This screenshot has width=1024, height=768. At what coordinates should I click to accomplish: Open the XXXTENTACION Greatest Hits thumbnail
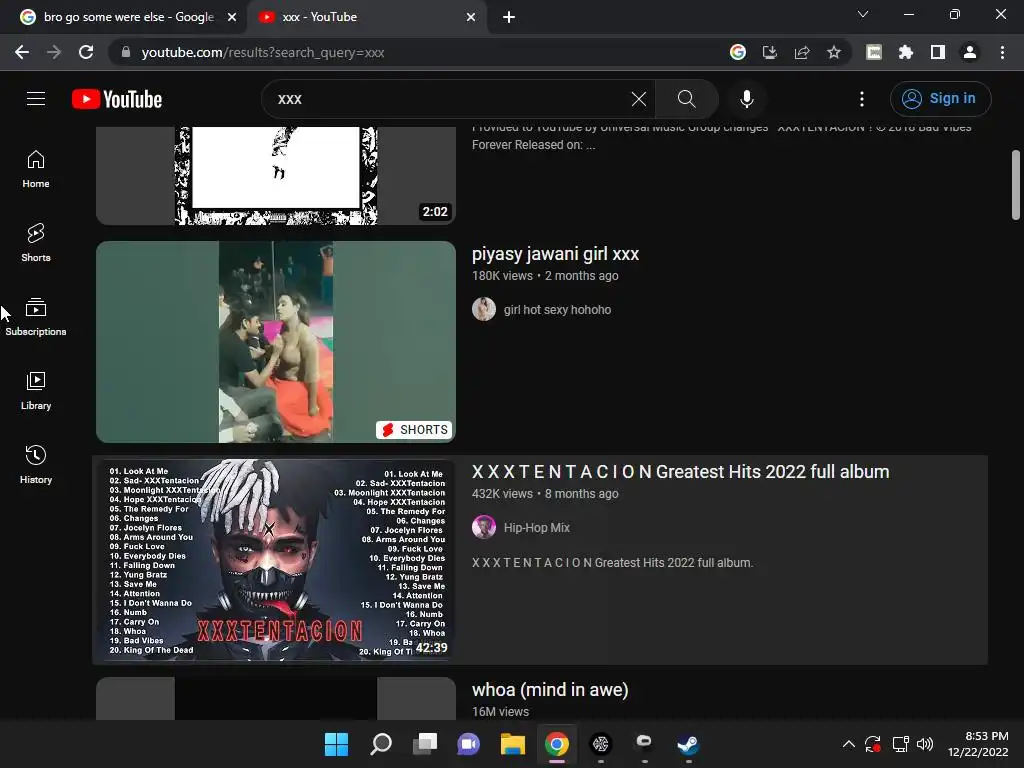click(276, 560)
